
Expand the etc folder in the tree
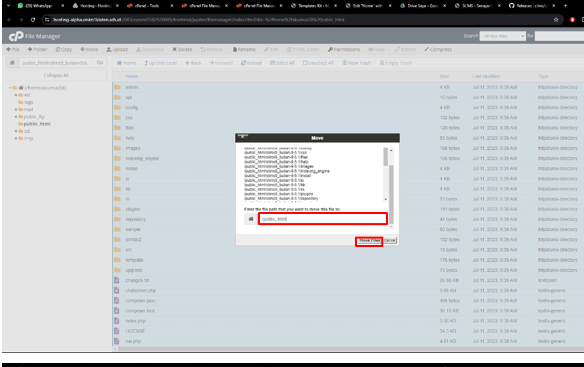[x=16, y=95]
